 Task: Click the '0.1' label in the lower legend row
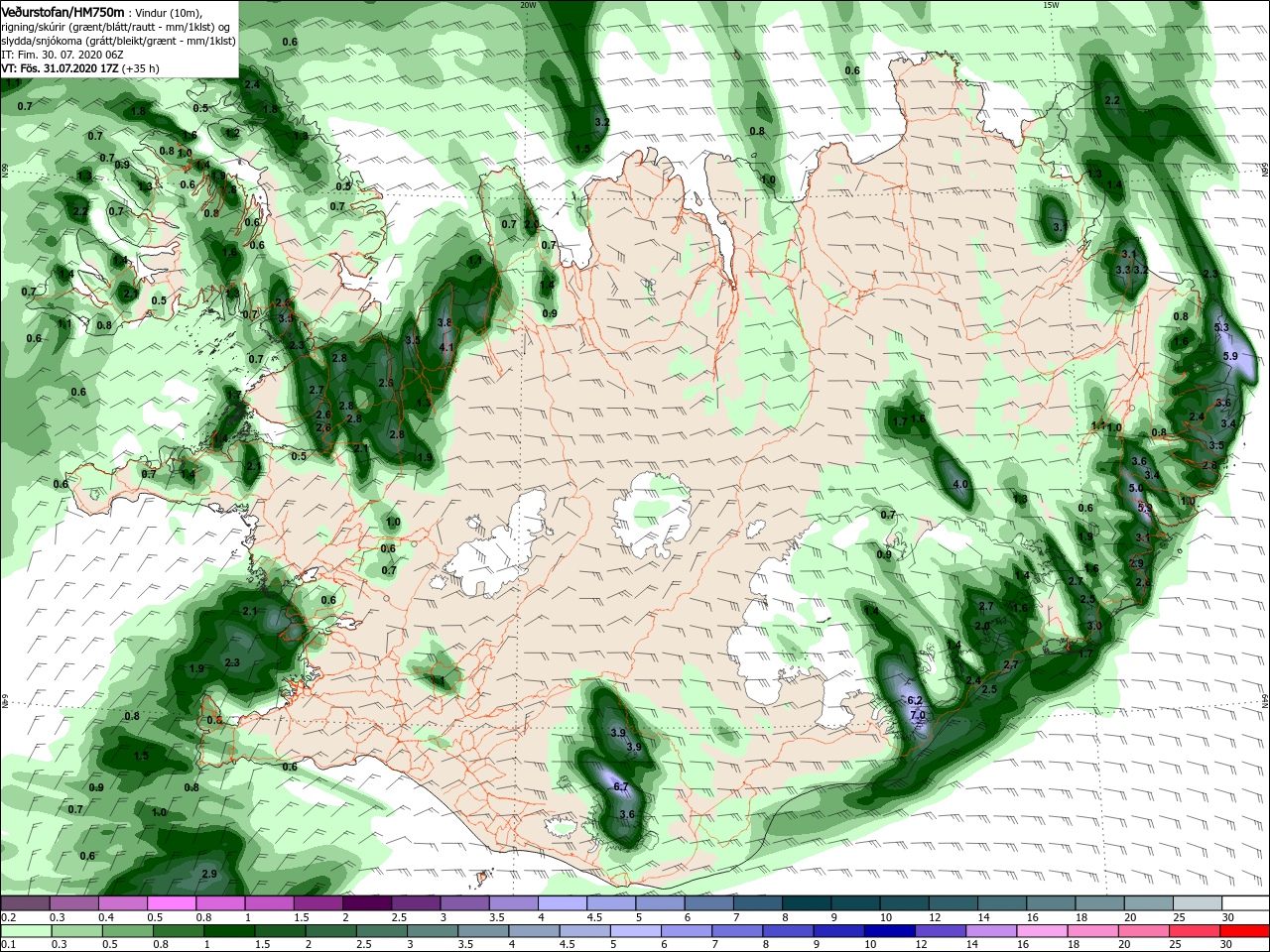tap(8, 945)
